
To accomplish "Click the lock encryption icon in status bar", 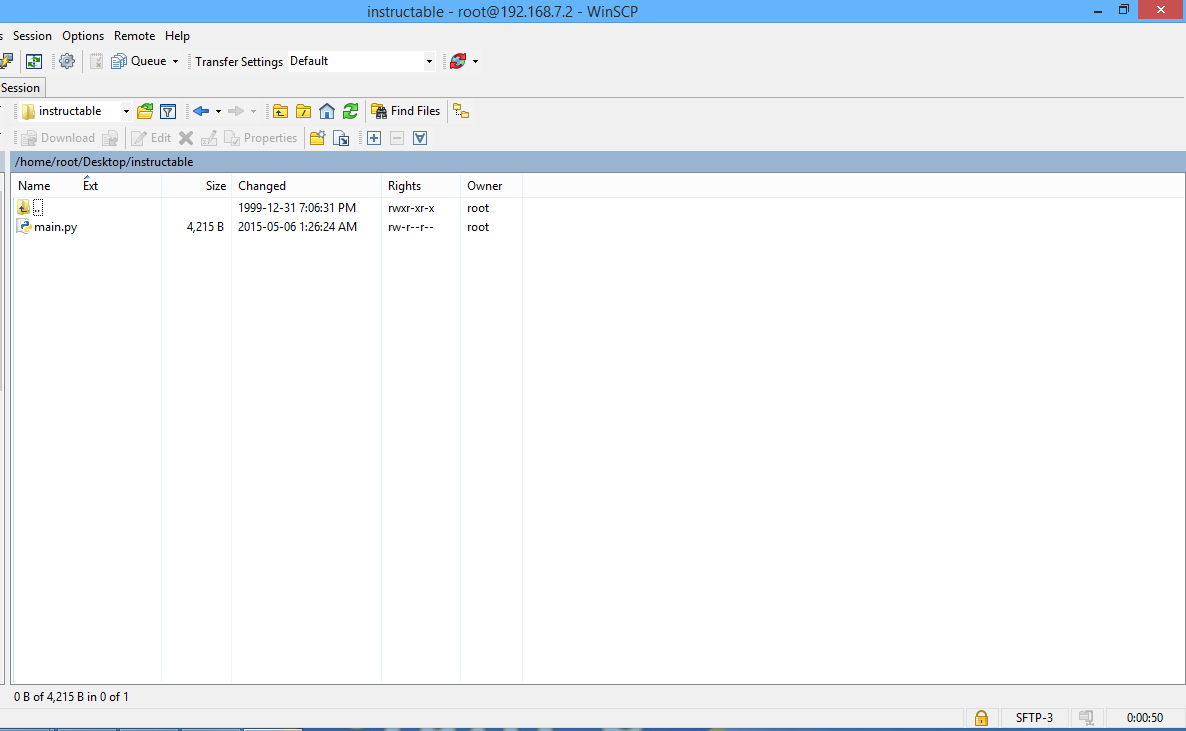I will coord(981,717).
